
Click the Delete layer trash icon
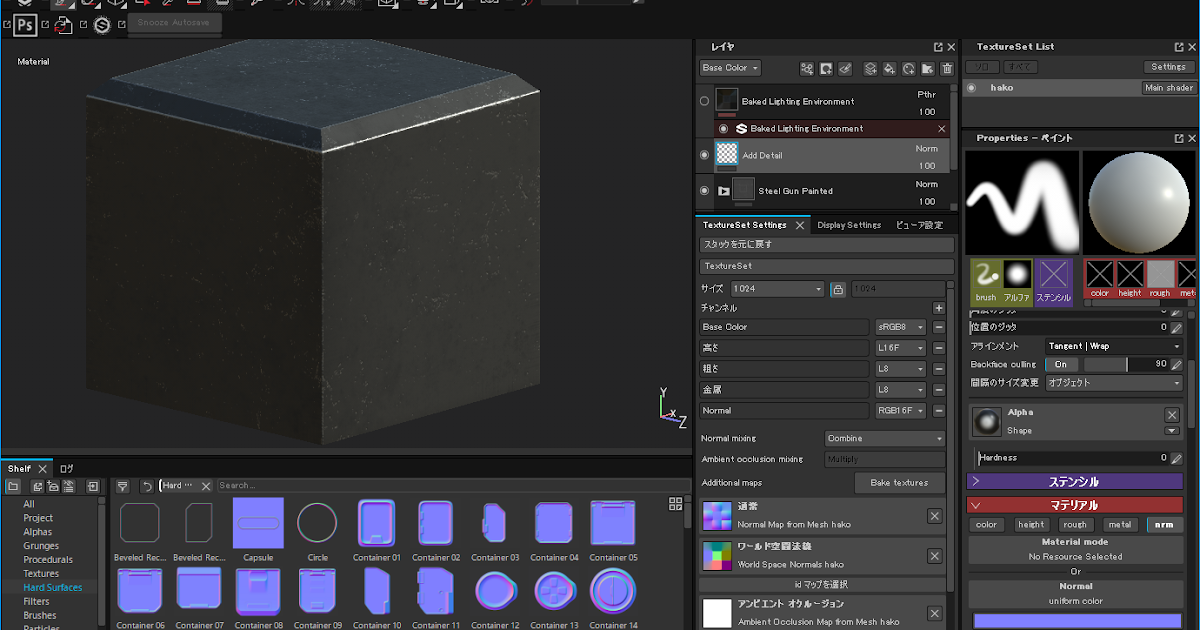[x=947, y=68]
